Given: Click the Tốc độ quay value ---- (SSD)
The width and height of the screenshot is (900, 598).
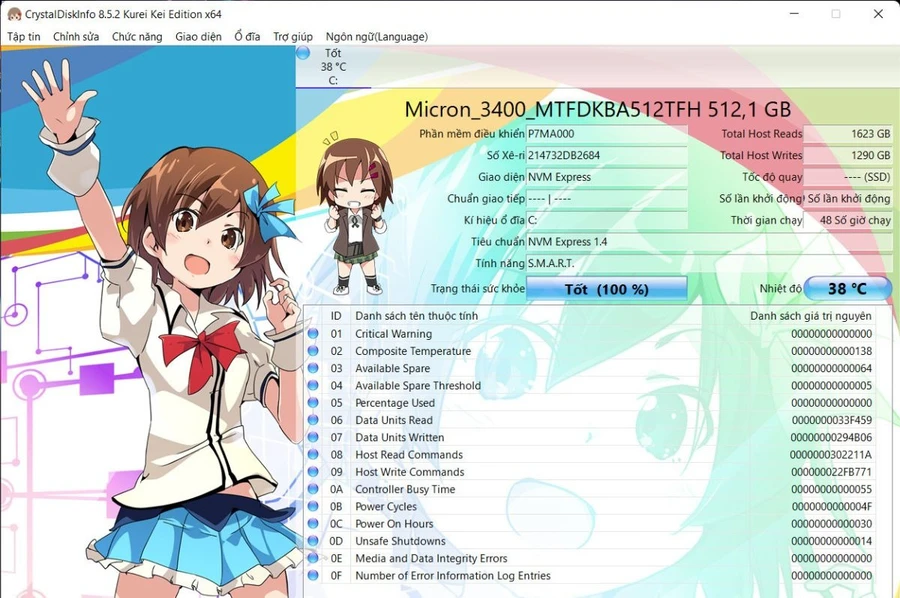Looking at the screenshot, I should pyautogui.click(x=847, y=177).
